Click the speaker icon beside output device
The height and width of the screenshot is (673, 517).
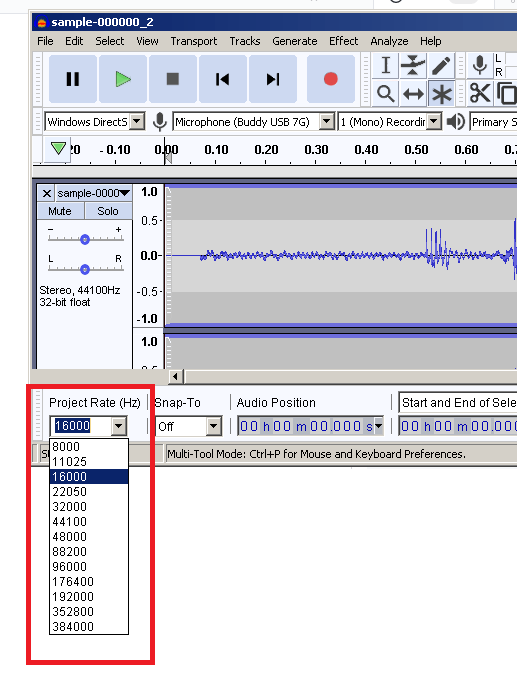coord(456,122)
